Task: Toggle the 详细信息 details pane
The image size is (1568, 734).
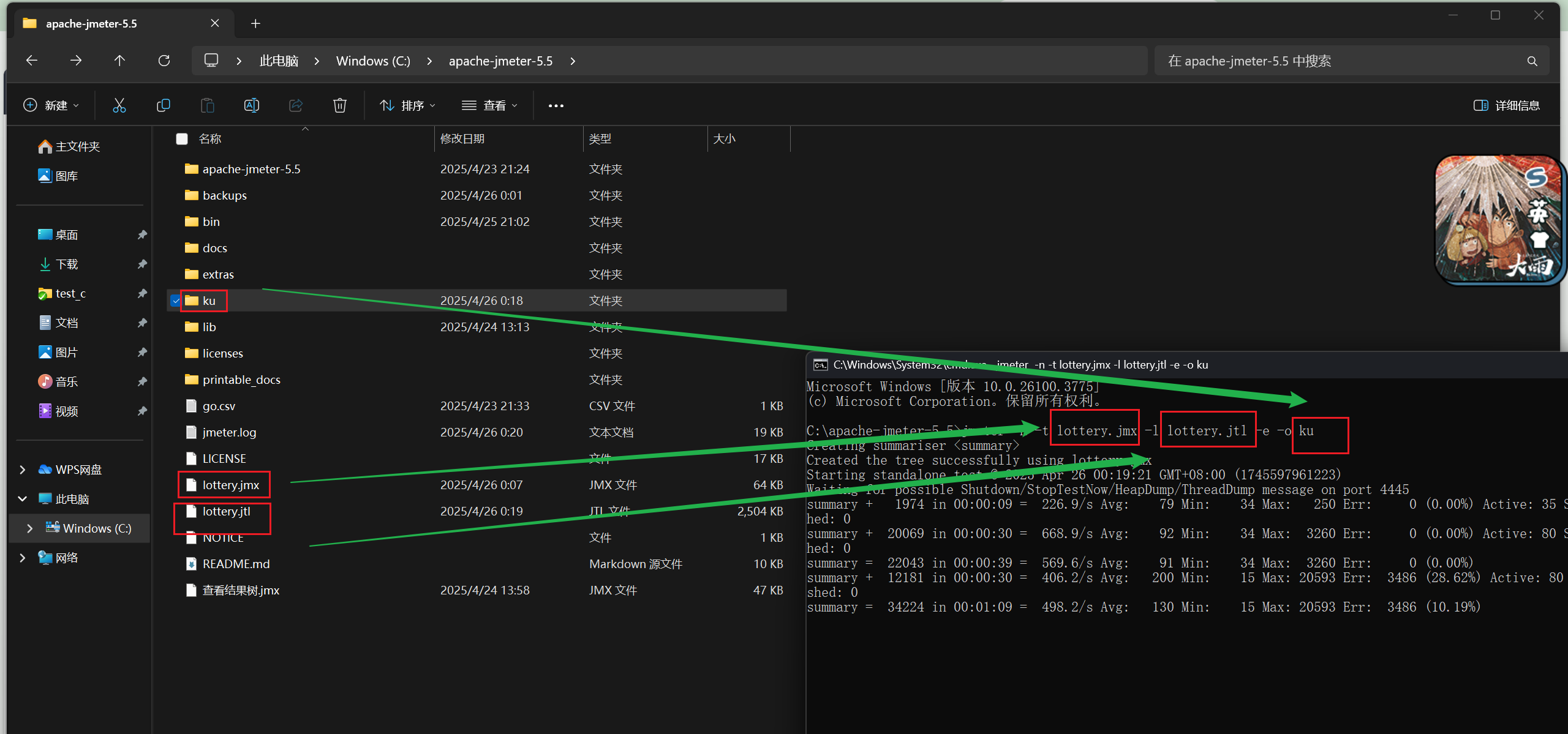Action: click(x=1507, y=105)
